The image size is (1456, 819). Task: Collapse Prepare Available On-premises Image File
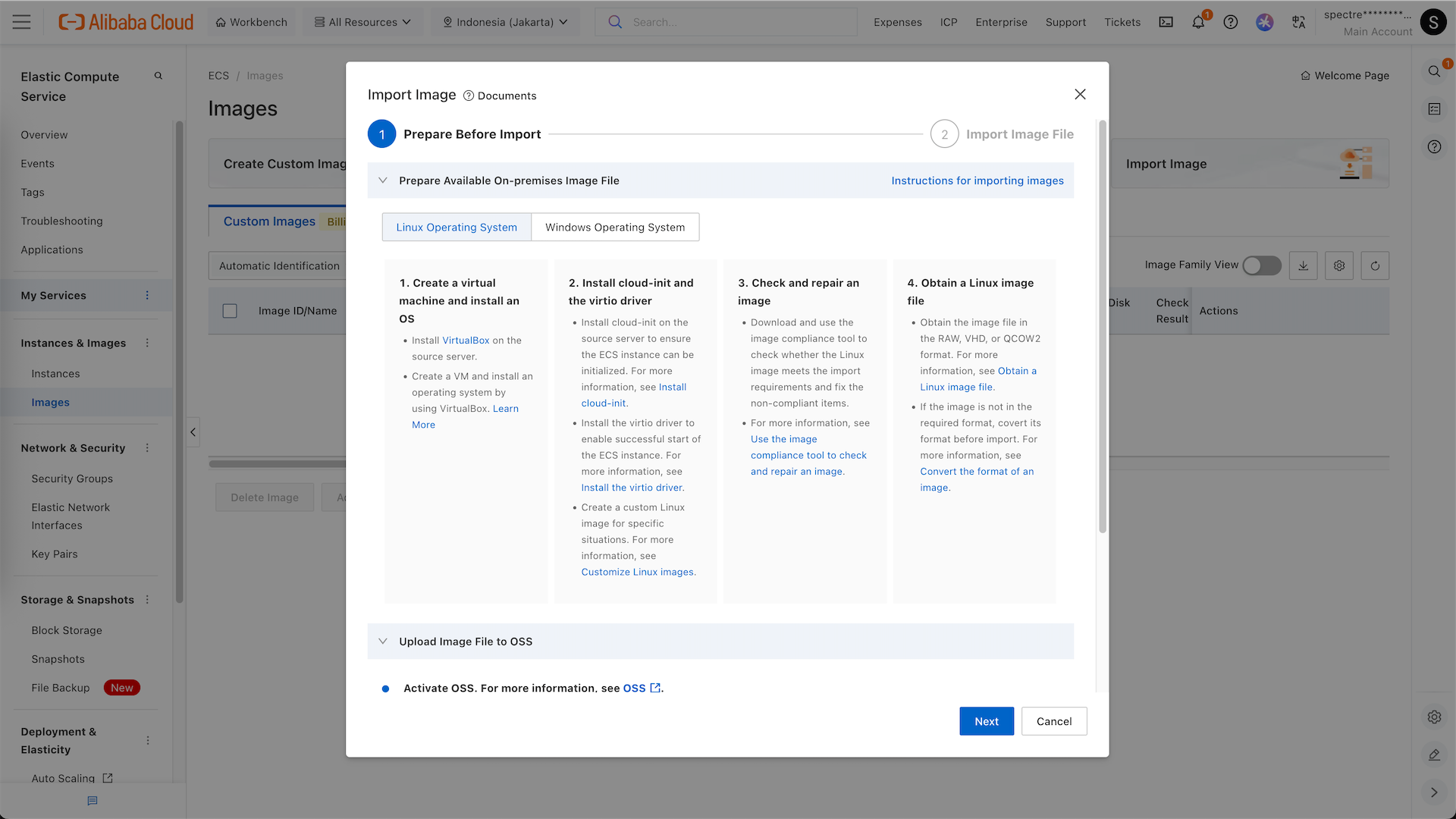point(383,180)
